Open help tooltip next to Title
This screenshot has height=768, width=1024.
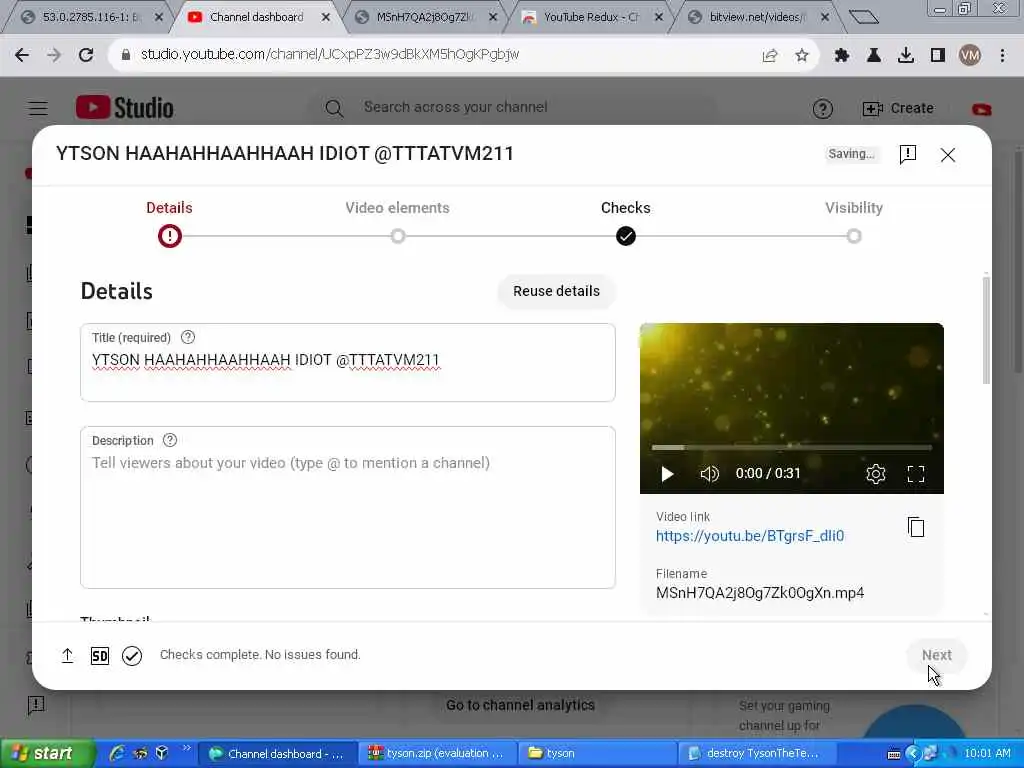187,337
